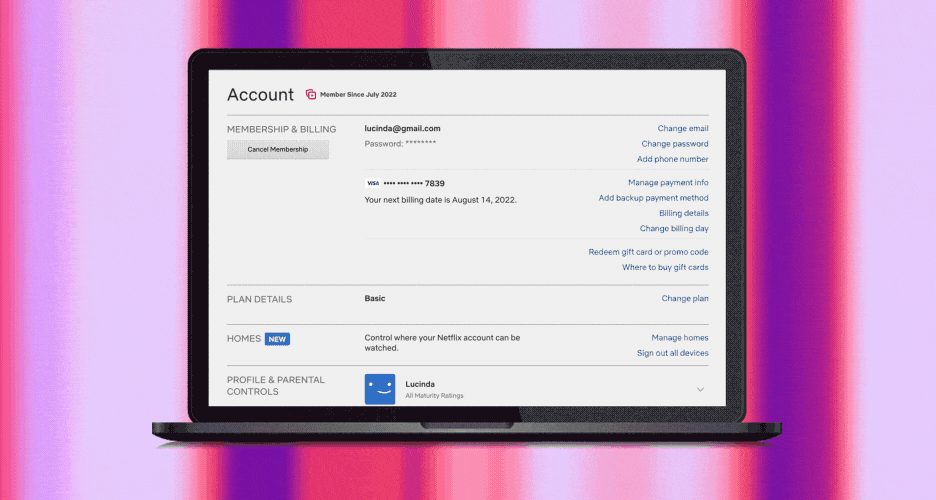Screen dimensions: 936x500
Task: Choose Add backup payment method
Action: (x=653, y=198)
